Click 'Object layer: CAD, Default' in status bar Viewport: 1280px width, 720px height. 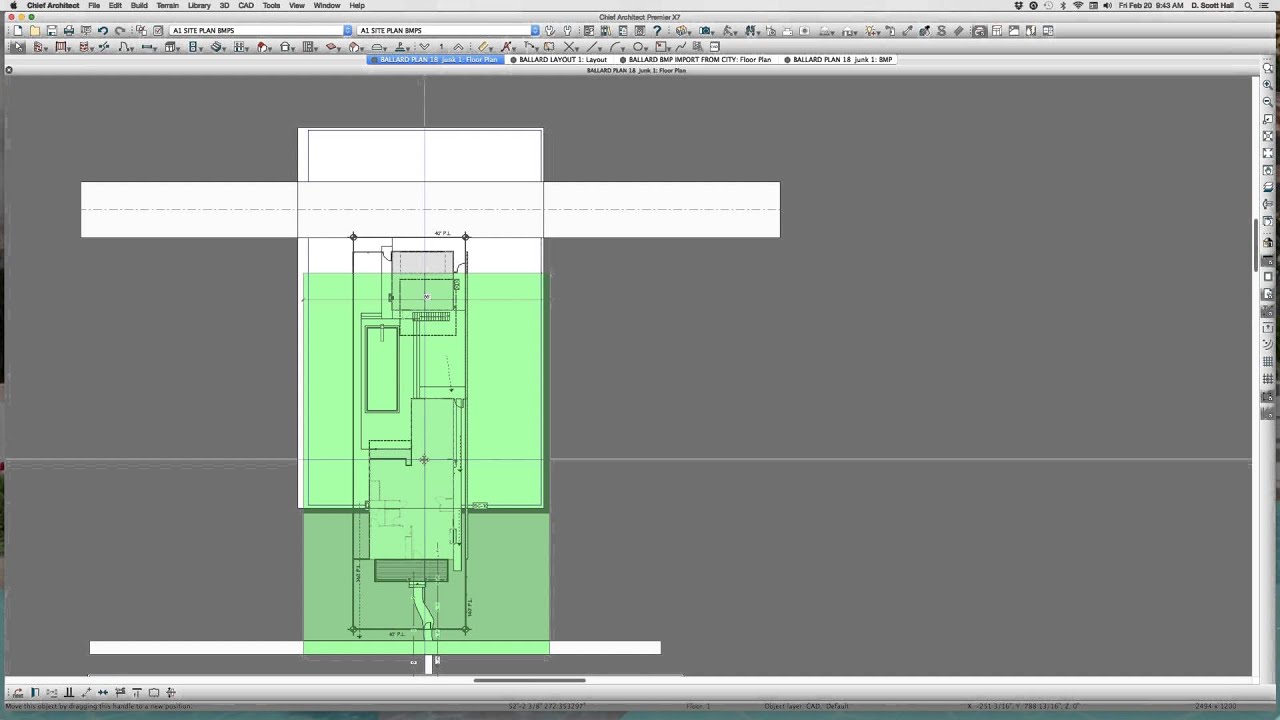point(808,706)
